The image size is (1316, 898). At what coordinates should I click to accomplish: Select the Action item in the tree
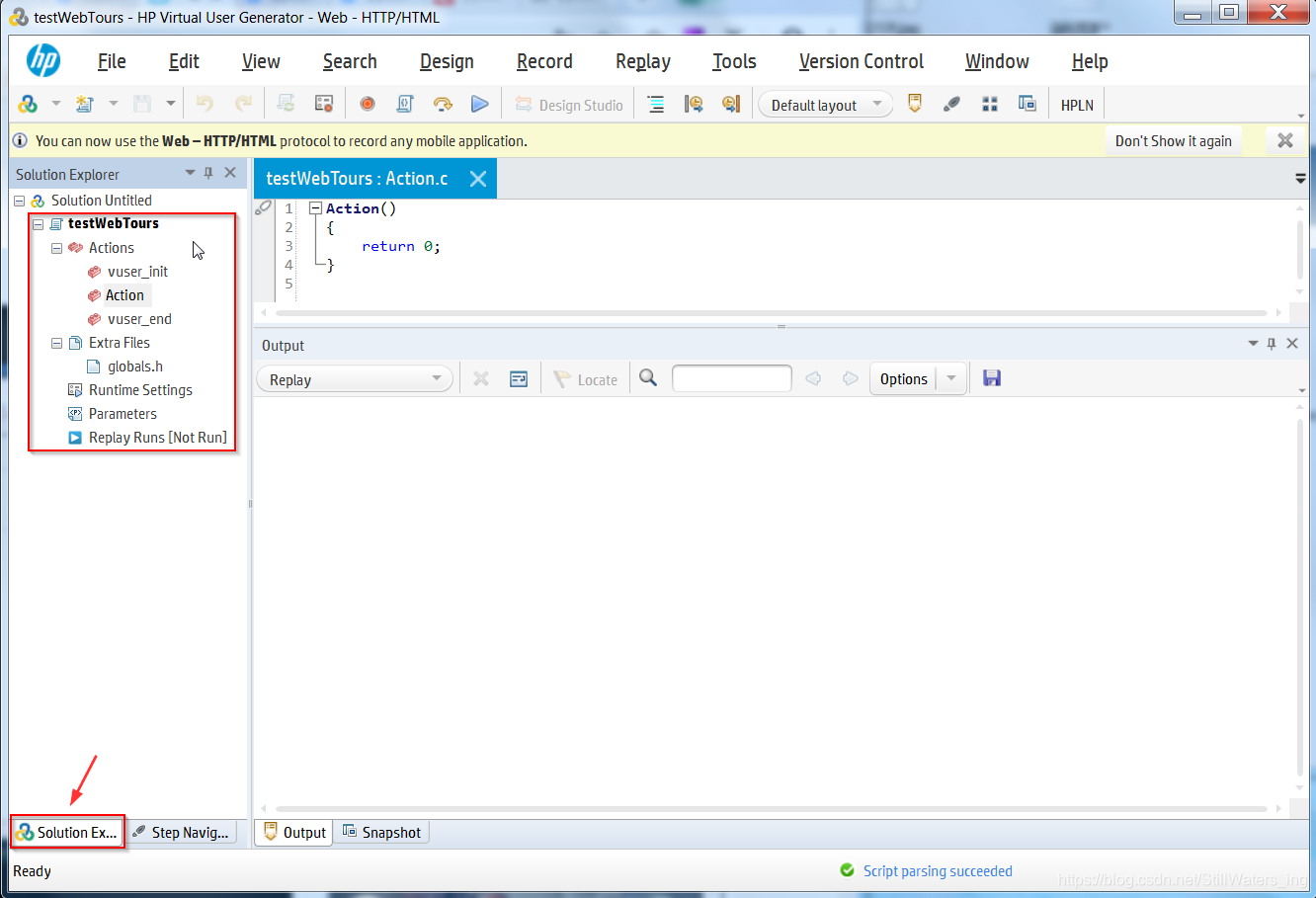coord(124,295)
